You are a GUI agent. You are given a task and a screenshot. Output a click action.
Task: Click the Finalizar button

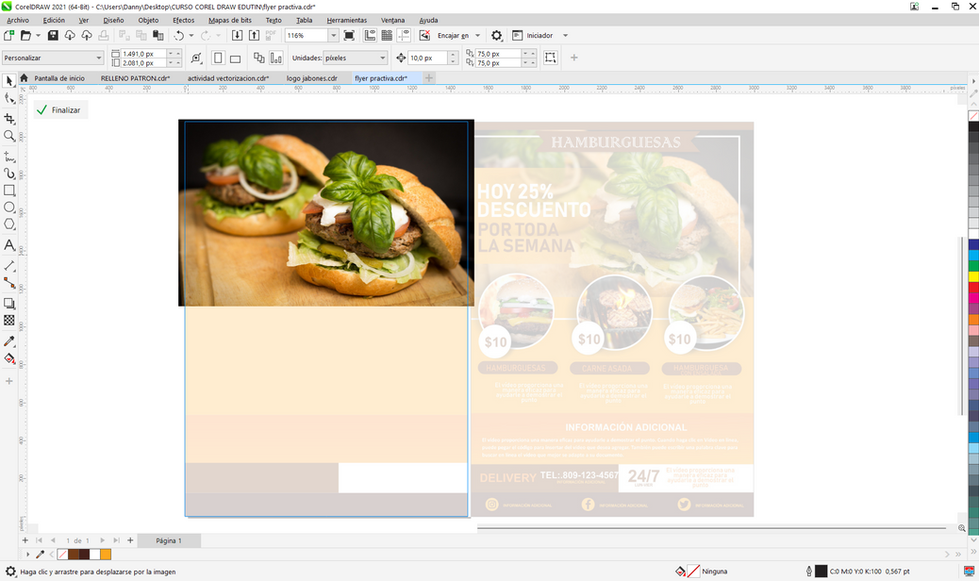tap(59, 110)
